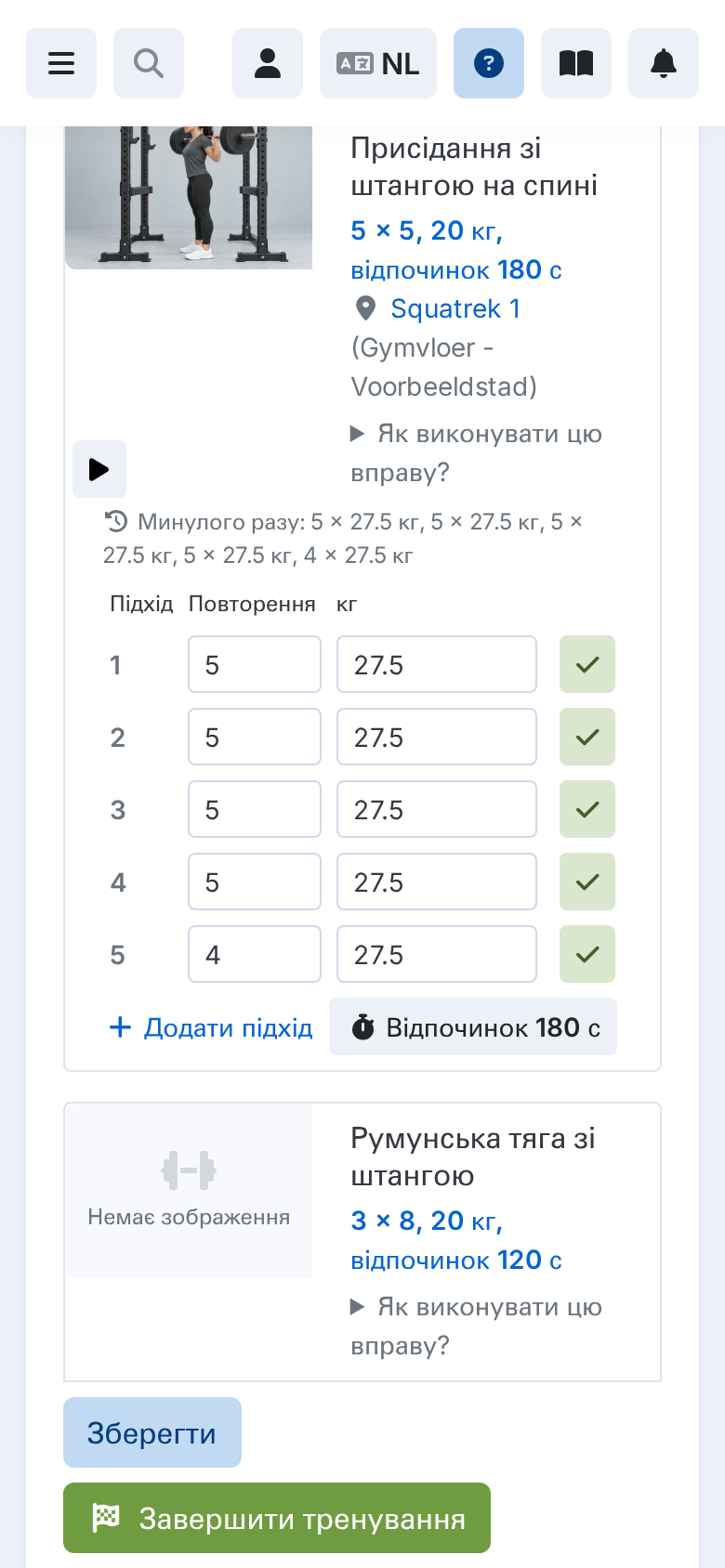Open notifications bell icon
The height and width of the screenshot is (1568, 725).
pyautogui.click(x=664, y=63)
